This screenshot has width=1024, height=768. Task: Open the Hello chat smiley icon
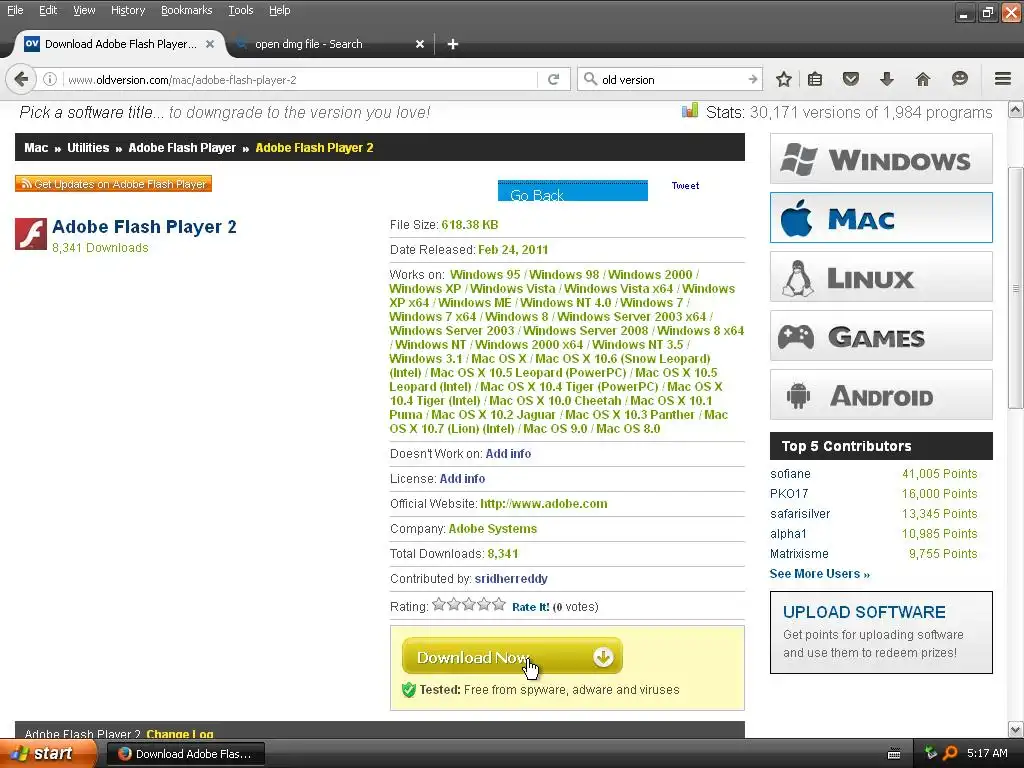point(959,79)
